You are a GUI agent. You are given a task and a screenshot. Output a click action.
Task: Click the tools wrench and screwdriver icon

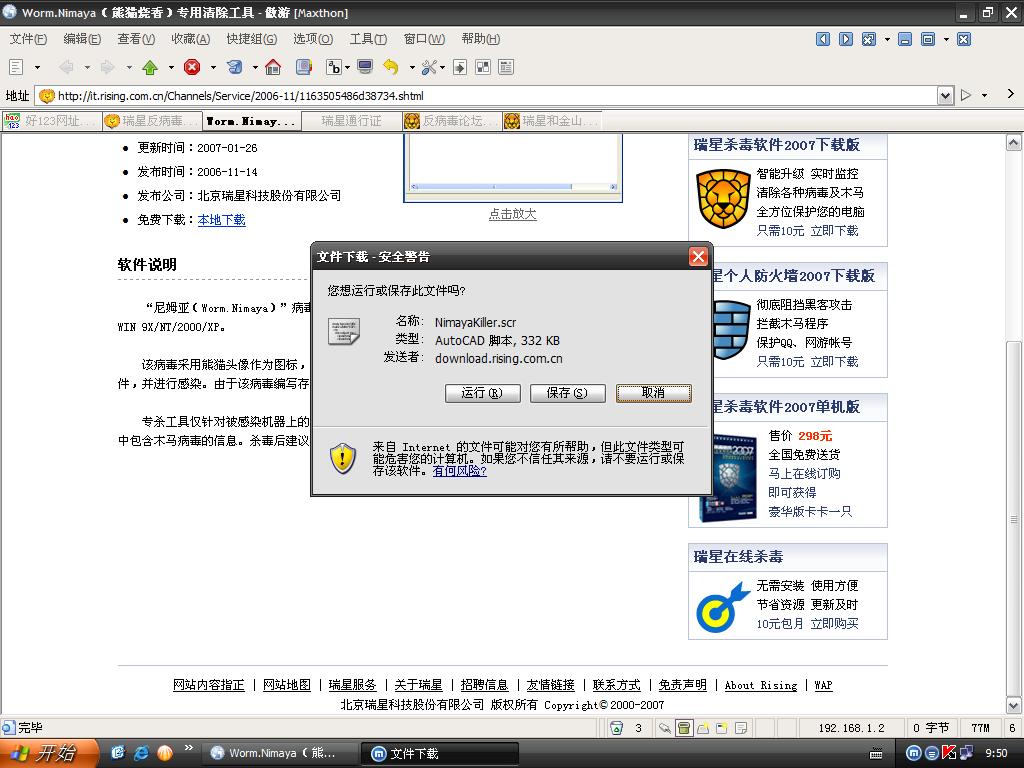pos(429,67)
